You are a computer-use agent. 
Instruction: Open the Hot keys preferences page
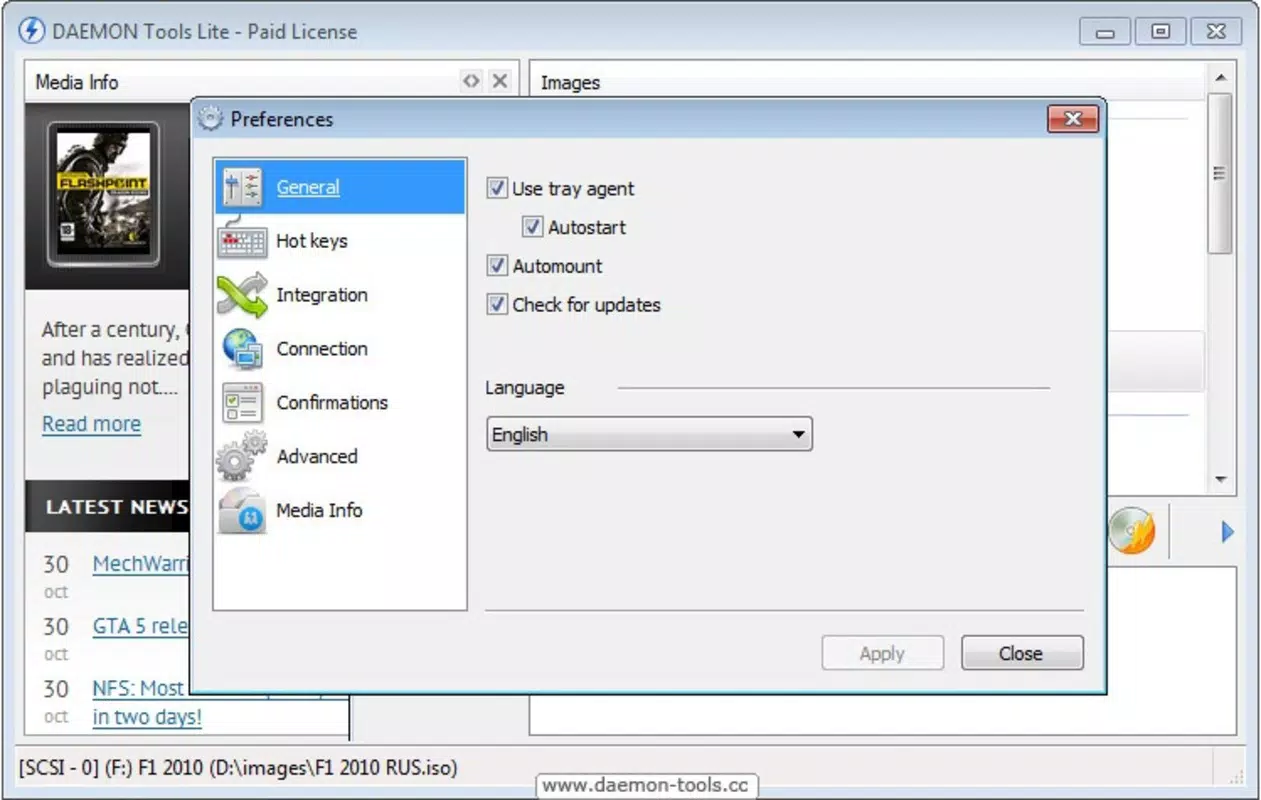[x=340, y=241]
